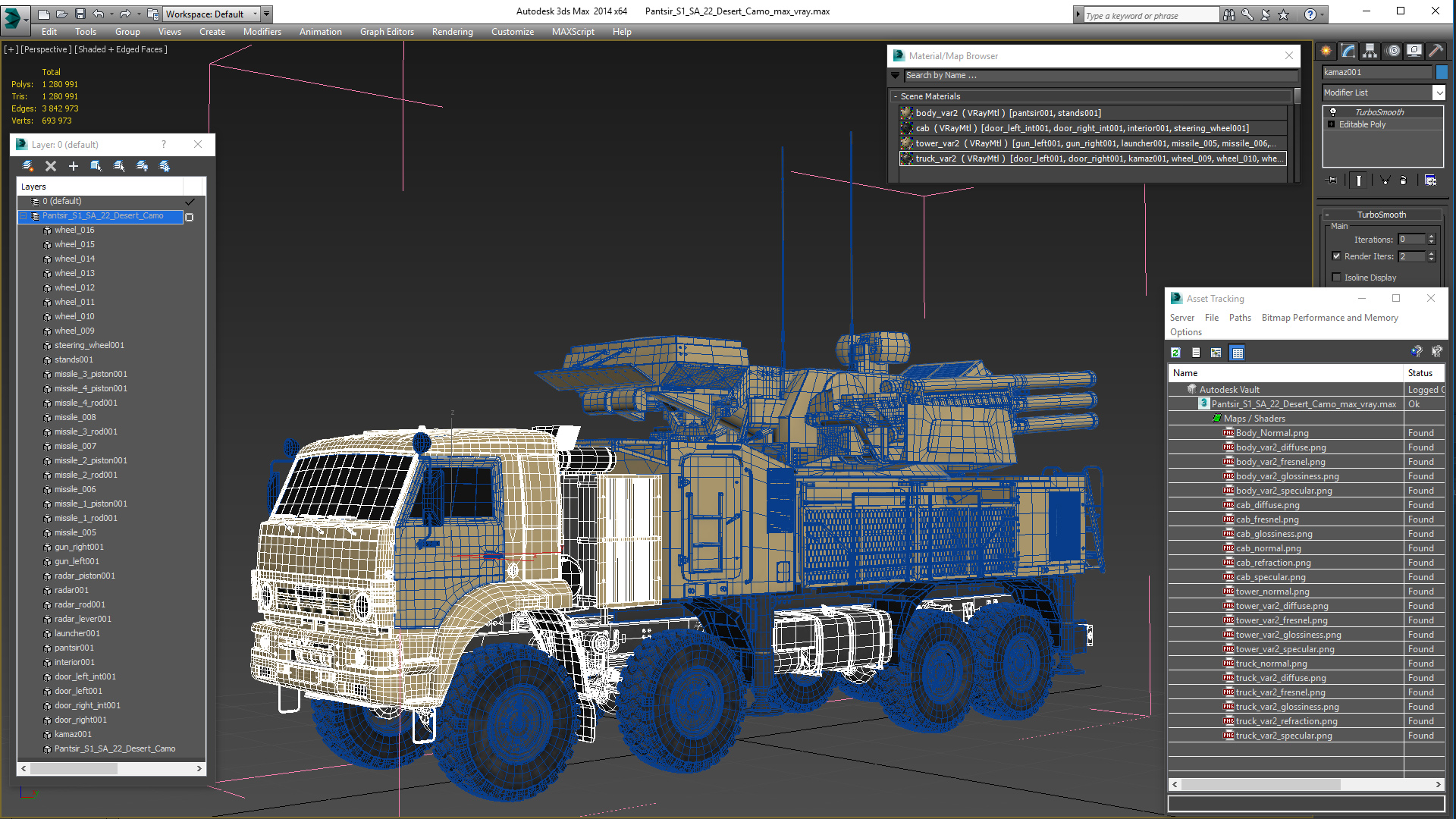Viewport: 1456px width, 819px height.
Task: Select body_var2 material entry
Action: click(x=1093, y=113)
